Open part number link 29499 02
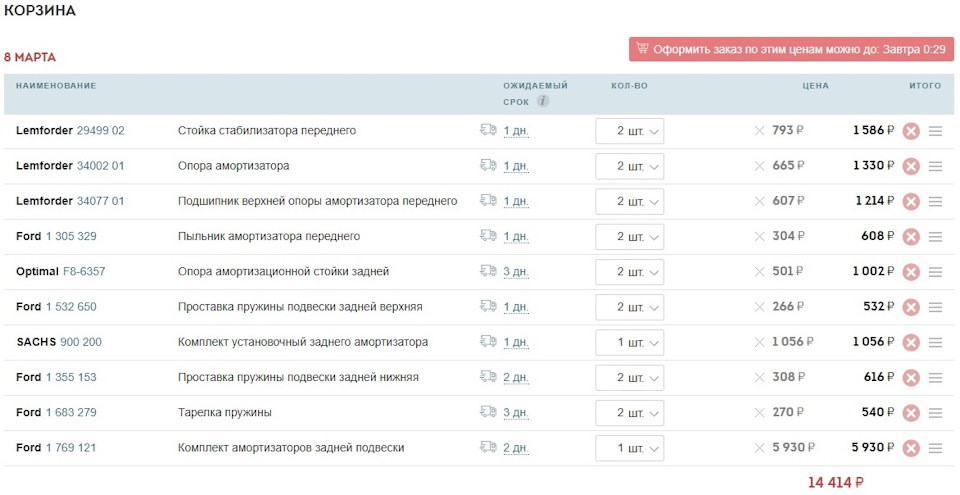 (101, 131)
